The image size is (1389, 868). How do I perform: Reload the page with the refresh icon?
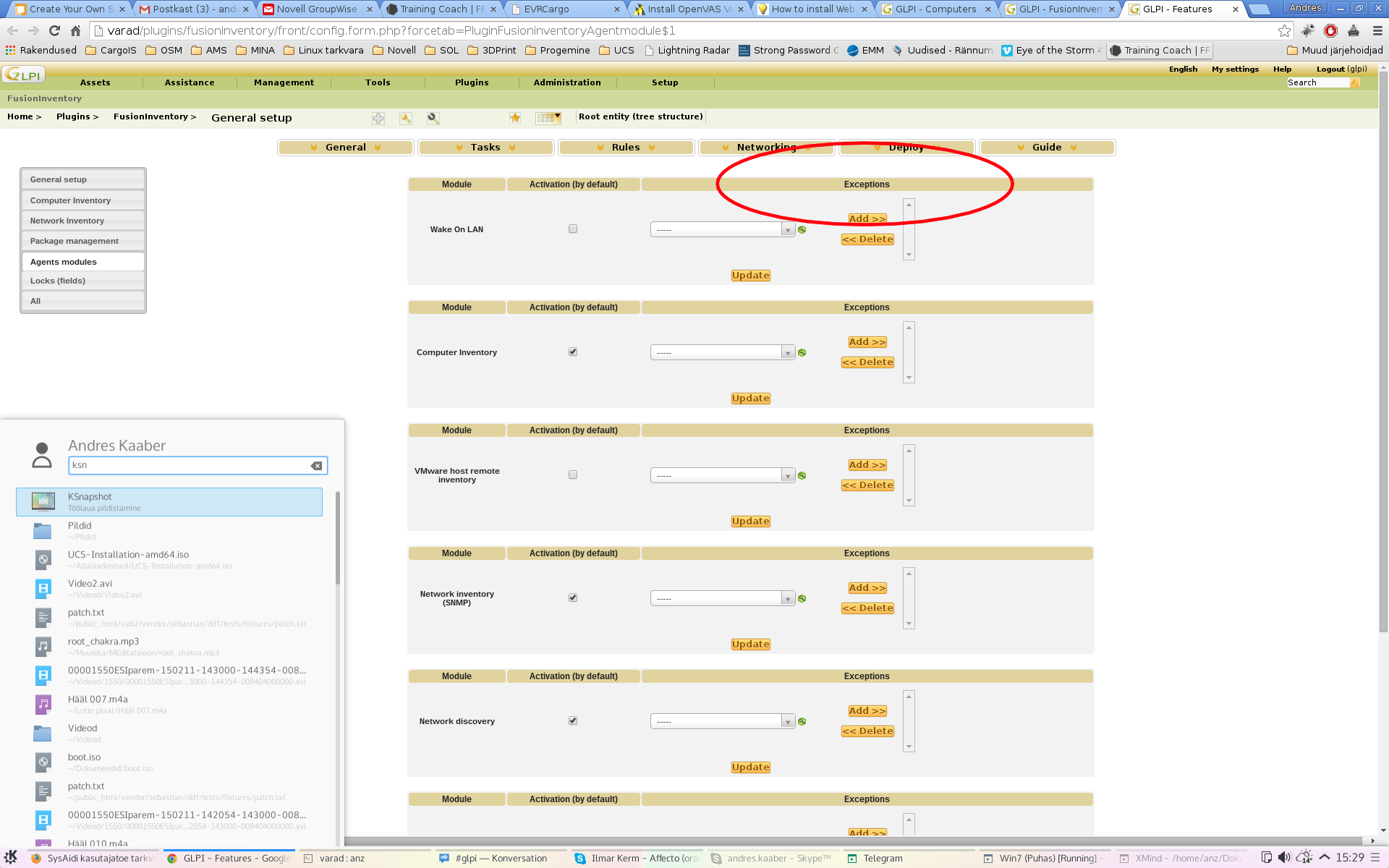[x=54, y=30]
